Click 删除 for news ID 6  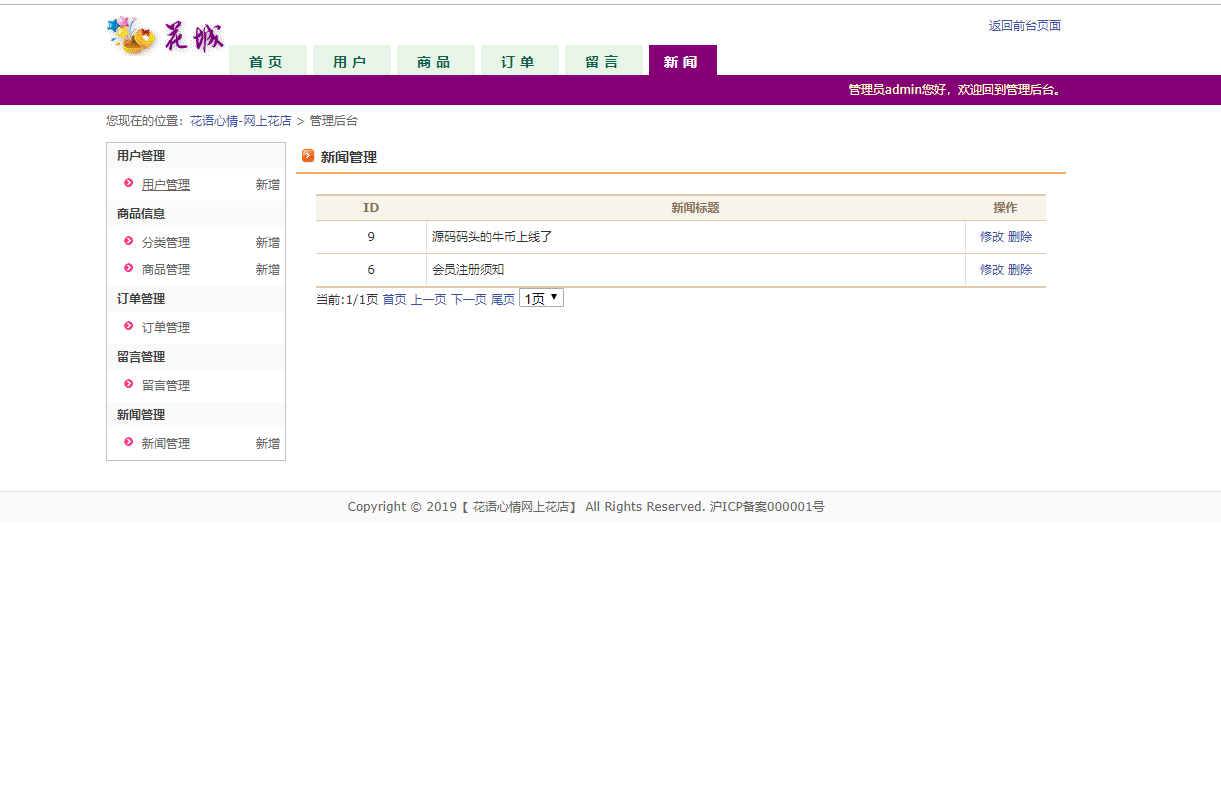(x=1019, y=269)
